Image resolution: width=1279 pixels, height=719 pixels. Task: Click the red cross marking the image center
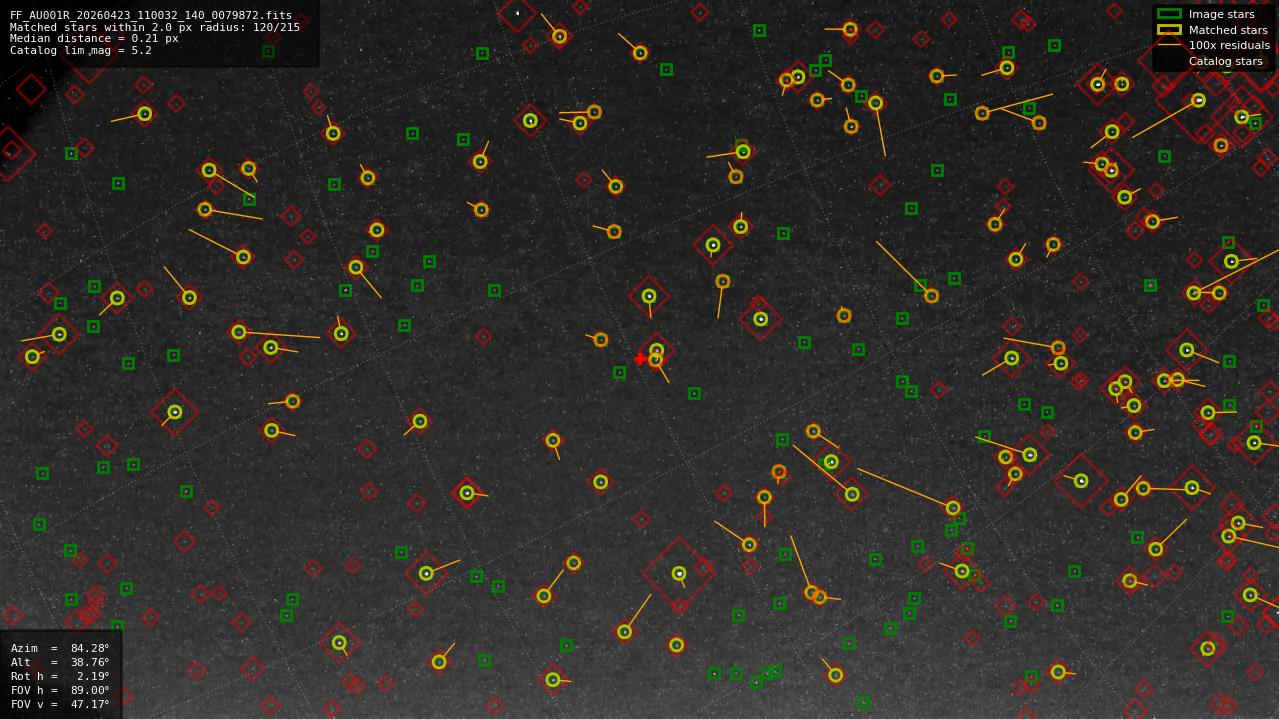(640, 359)
